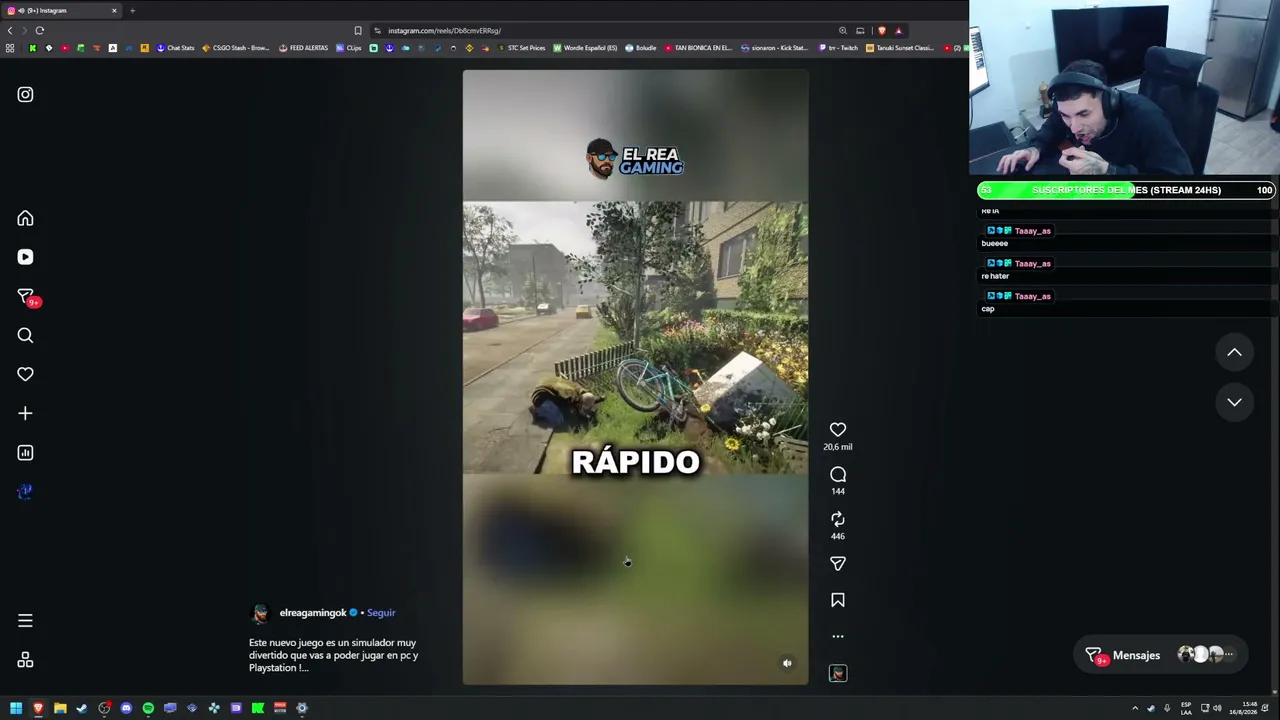Open the Brave Rewards triangle icon

(898, 30)
